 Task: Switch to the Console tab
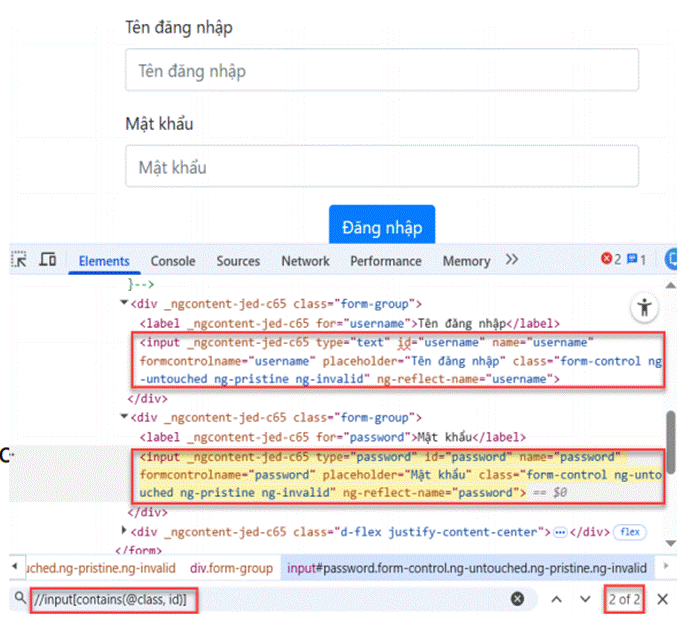[x=173, y=261]
